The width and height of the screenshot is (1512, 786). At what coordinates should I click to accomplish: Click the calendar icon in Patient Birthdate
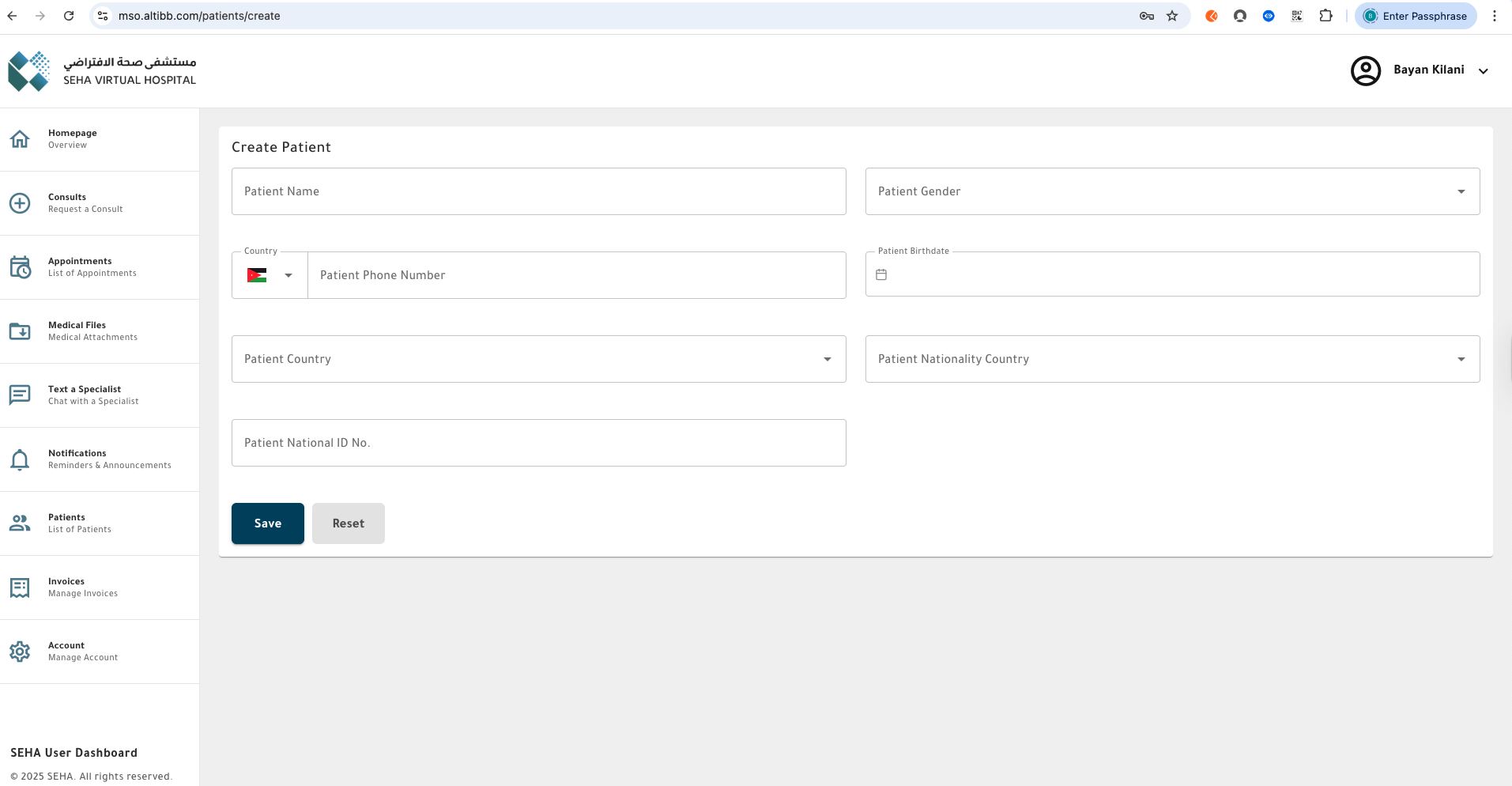point(881,274)
